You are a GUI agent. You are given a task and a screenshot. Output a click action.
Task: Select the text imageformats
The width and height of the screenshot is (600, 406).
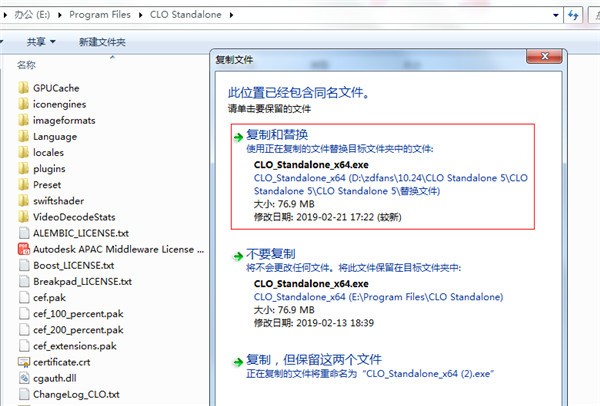[x=64, y=120]
